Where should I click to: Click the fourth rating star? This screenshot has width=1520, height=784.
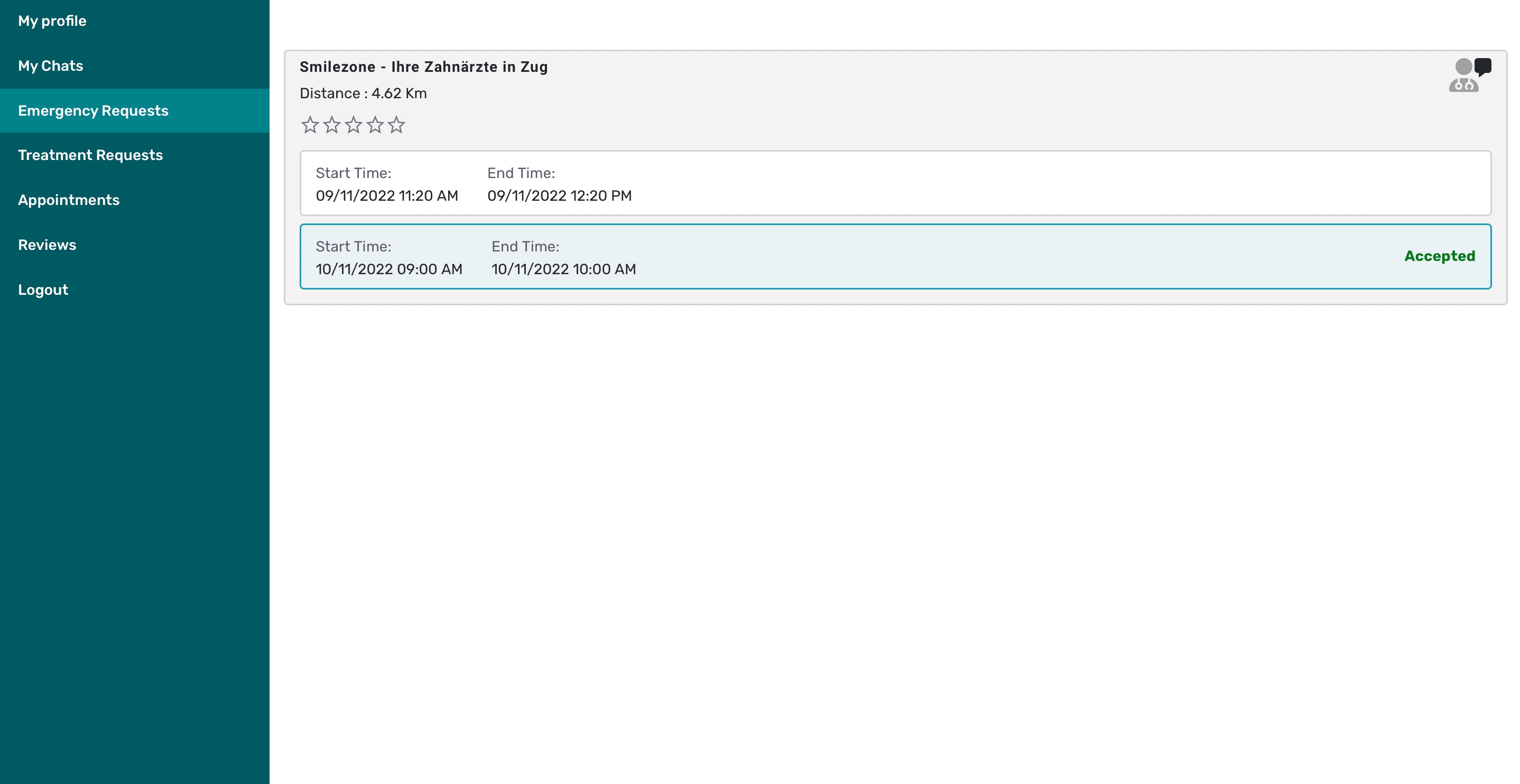click(375, 125)
